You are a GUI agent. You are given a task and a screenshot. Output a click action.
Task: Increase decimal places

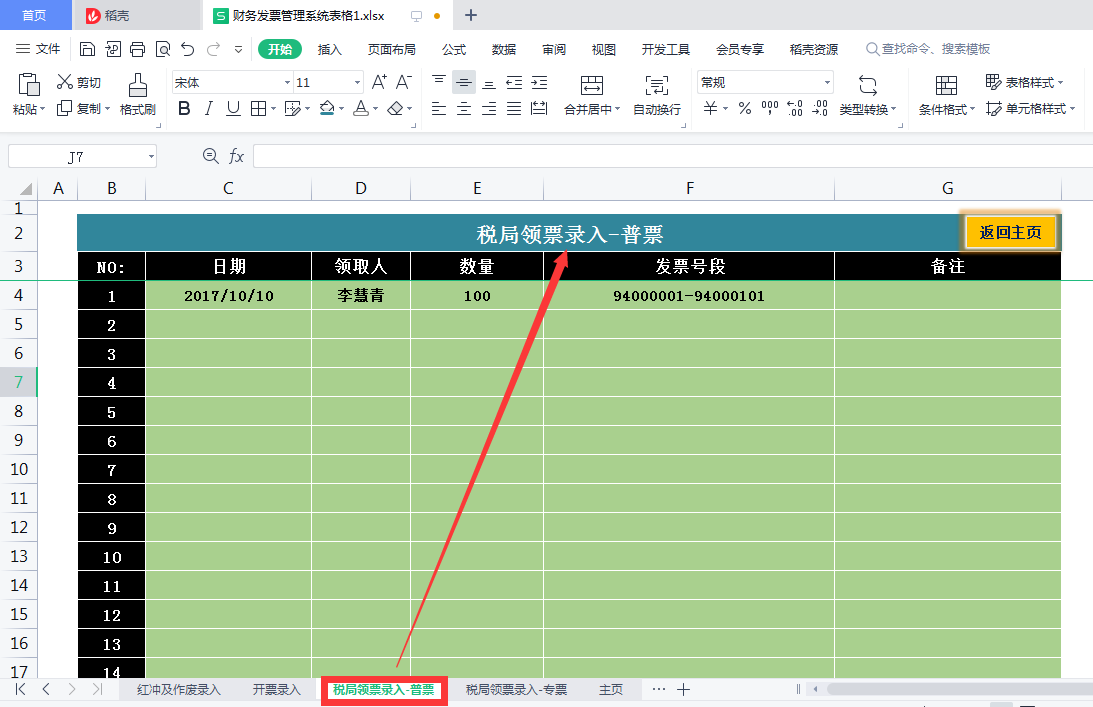pyautogui.click(x=795, y=108)
